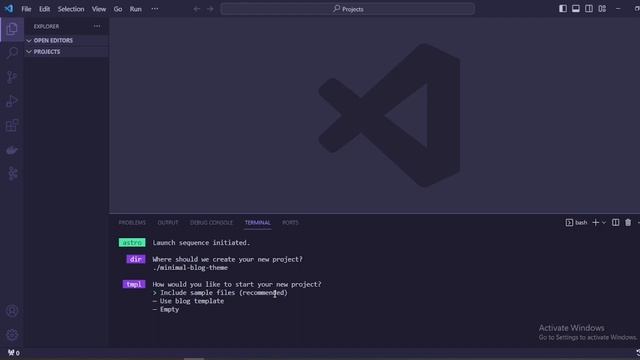This screenshot has width=640, height=360.
Task: Kill the terminal with the trash icon
Action: (628, 222)
